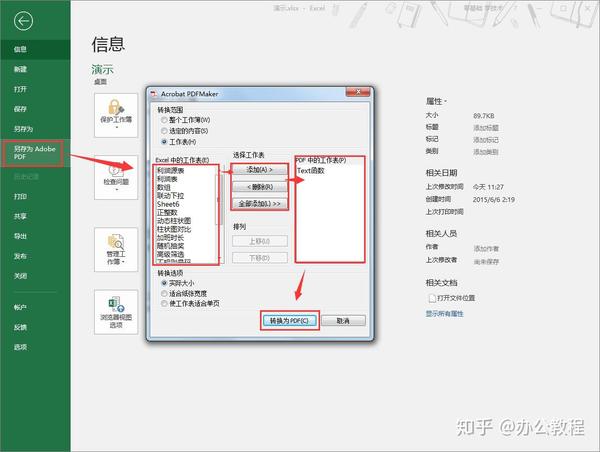Open the 保护工作簿 lock icon menu
Viewport: 600px width, 452px height.
tap(116, 115)
